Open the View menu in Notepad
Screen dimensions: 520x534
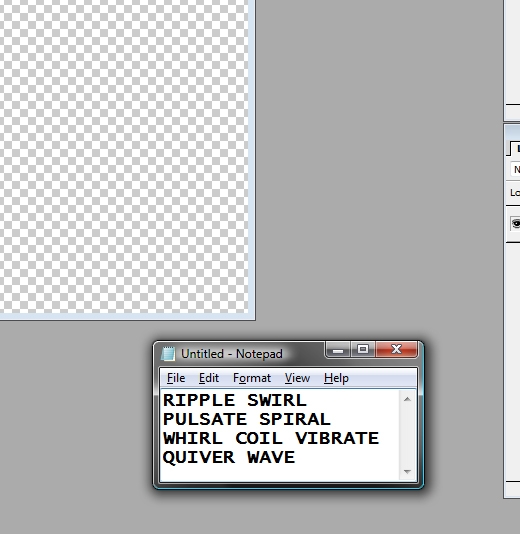[297, 378]
